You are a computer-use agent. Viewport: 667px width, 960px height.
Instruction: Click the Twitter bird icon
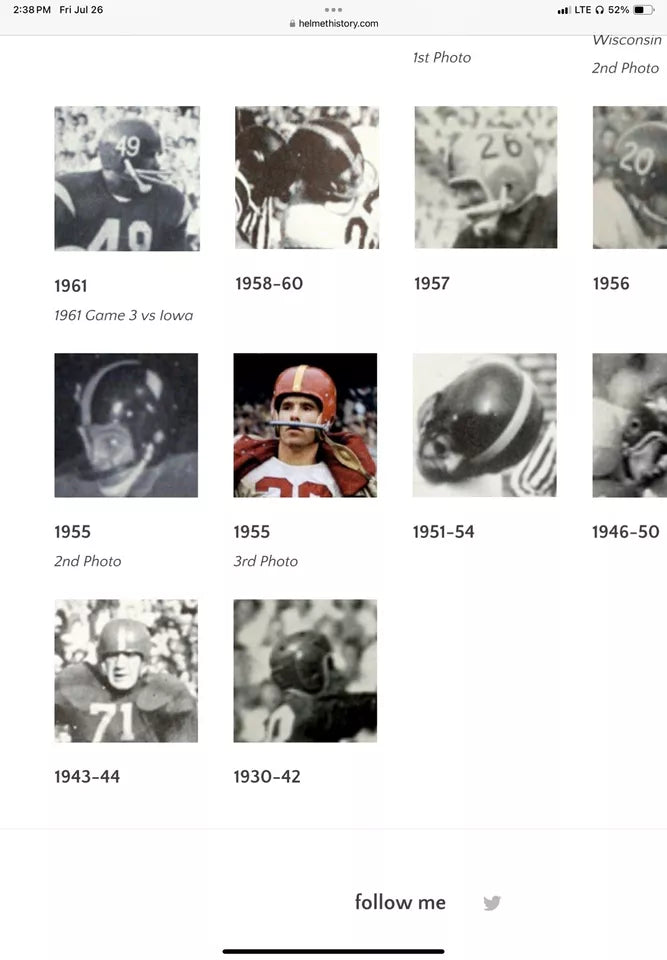[x=492, y=903]
